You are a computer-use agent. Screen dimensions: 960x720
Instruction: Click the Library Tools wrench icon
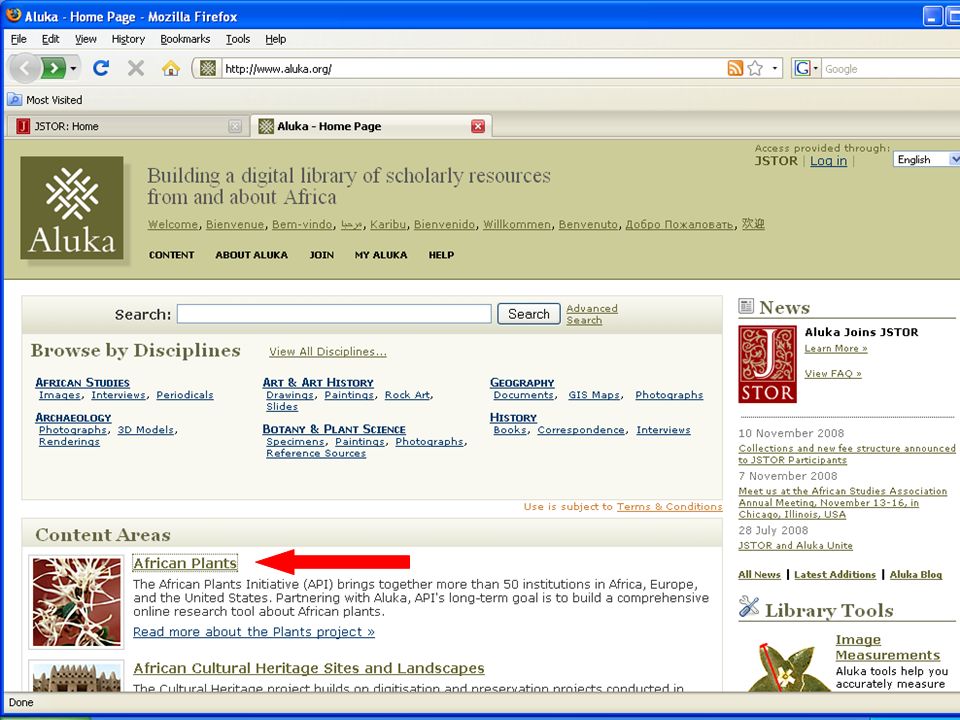tap(749, 606)
